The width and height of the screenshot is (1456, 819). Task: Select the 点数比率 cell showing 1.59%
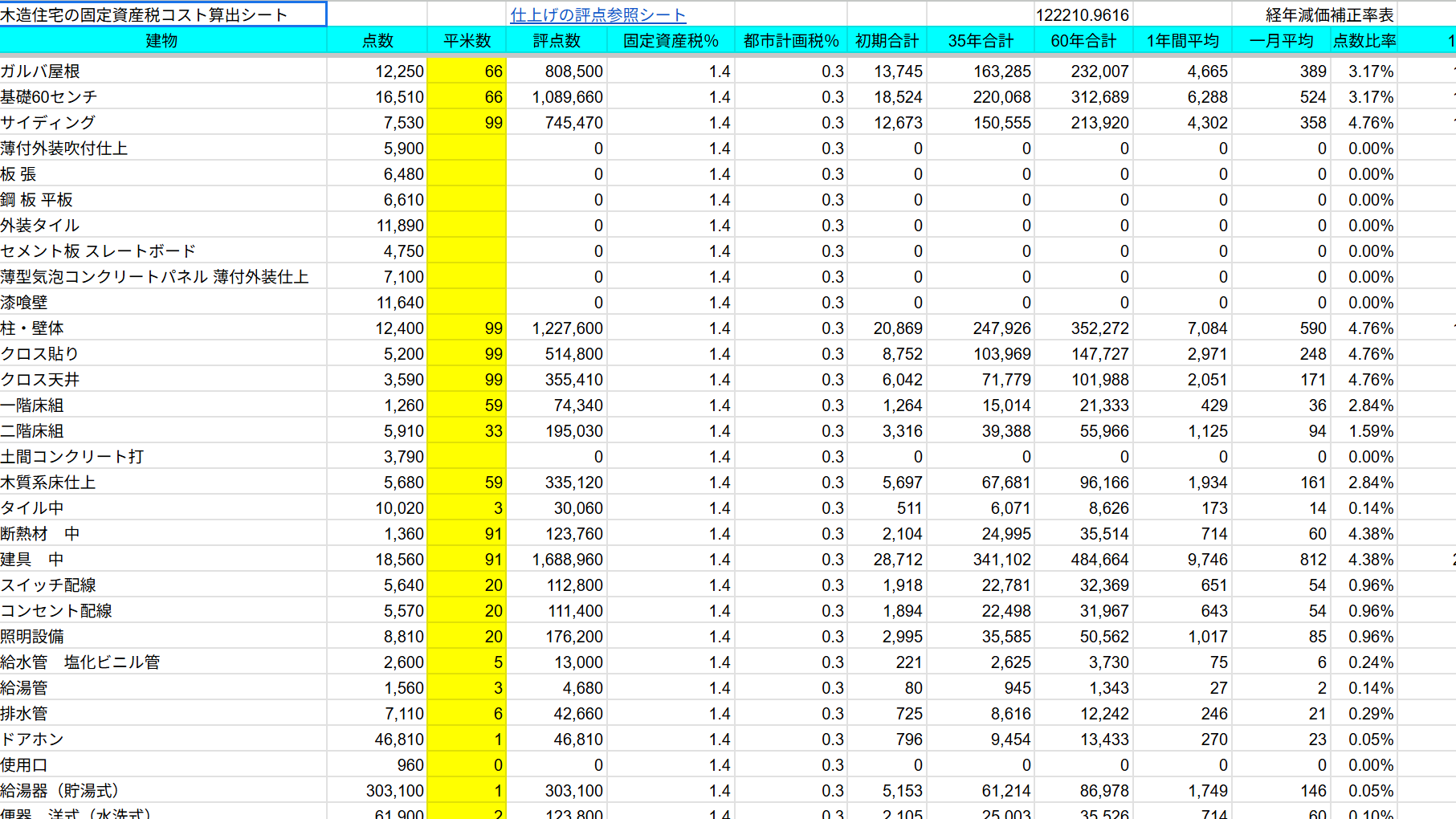1364,431
